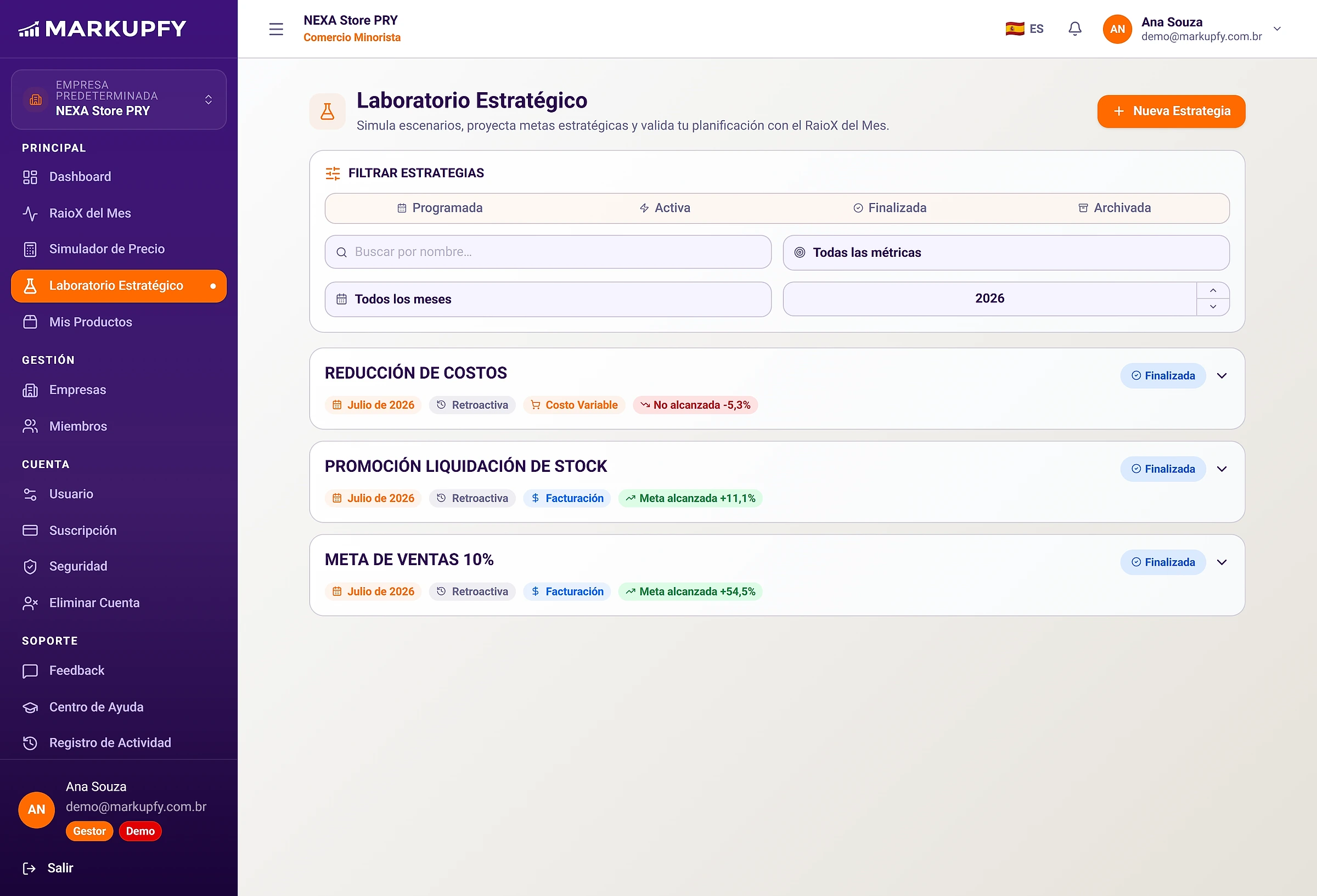Click the AN avatar in top header
This screenshot has width=1317, height=896.
tap(1117, 29)
